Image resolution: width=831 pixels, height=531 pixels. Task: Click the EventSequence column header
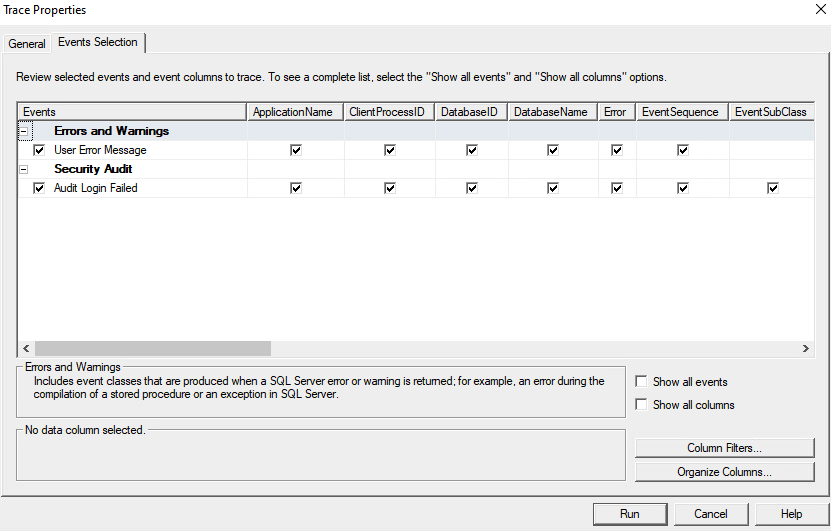pos(680,112)
